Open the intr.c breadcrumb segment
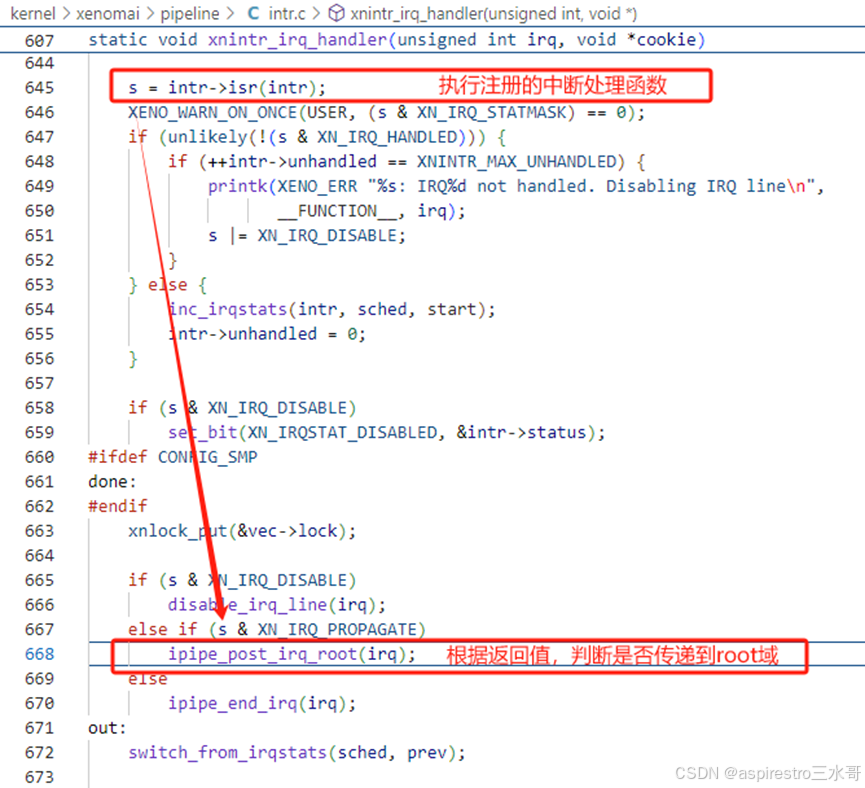This screenshot has height=788, width=865. [x=287, y=13]
